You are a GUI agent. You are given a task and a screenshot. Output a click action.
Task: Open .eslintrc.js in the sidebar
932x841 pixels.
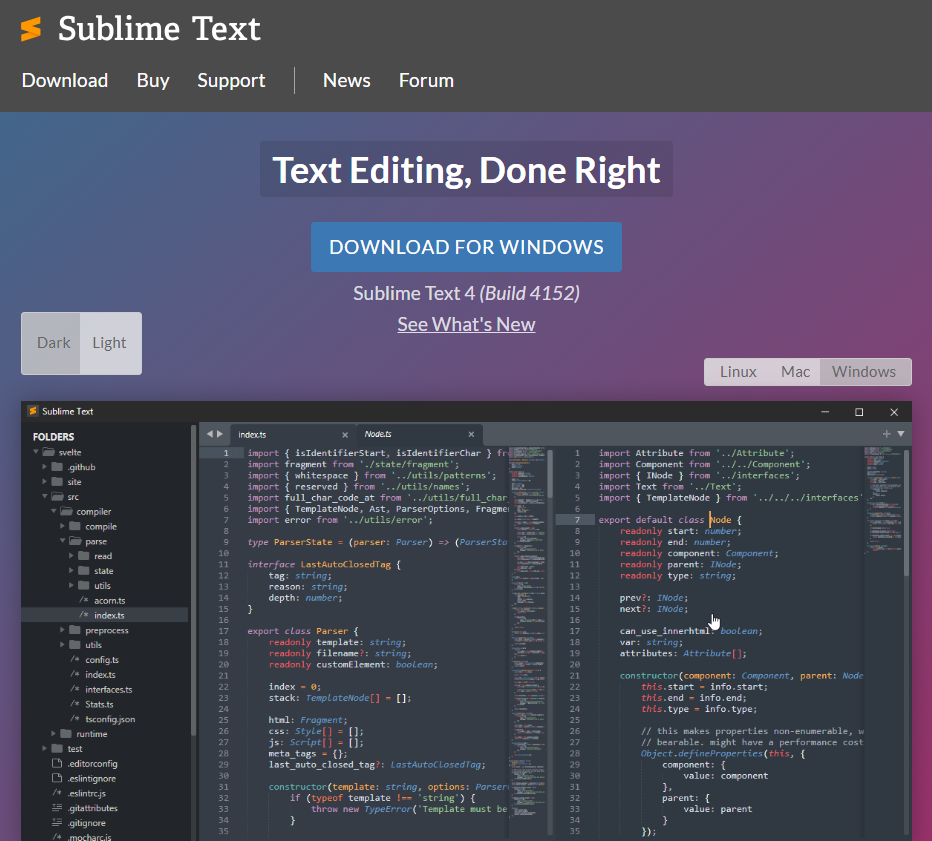87,793
